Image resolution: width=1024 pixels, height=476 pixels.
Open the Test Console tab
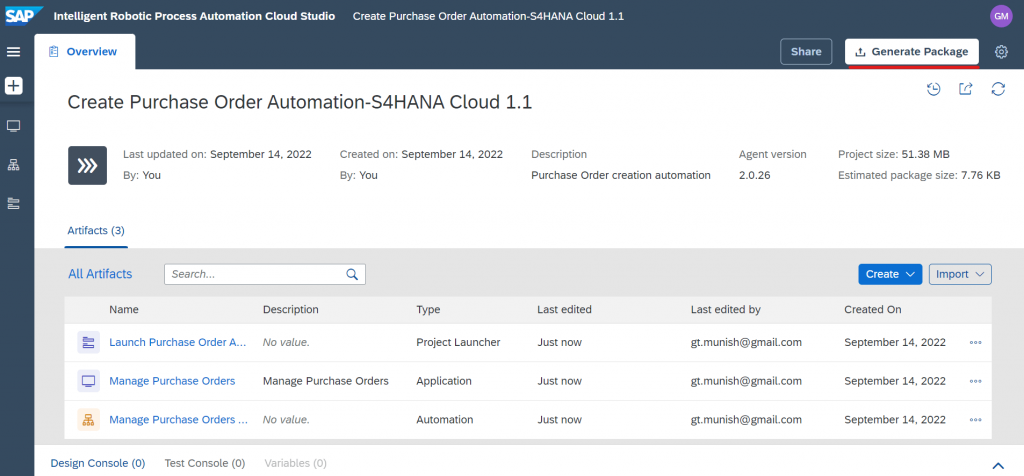pyautogui.click(x=204, y=464)
